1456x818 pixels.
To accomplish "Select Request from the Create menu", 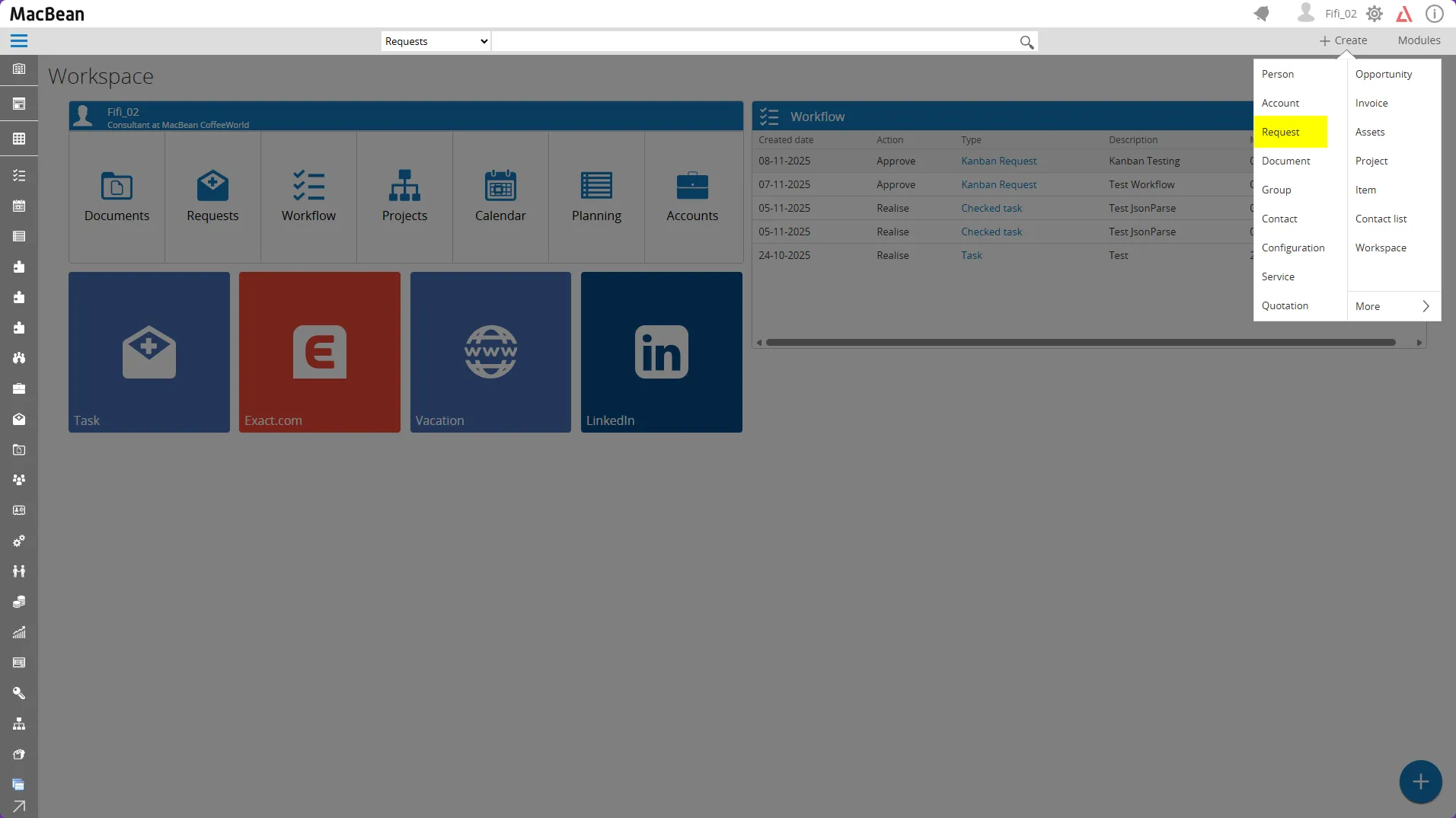I will (x=1281, y=132).
